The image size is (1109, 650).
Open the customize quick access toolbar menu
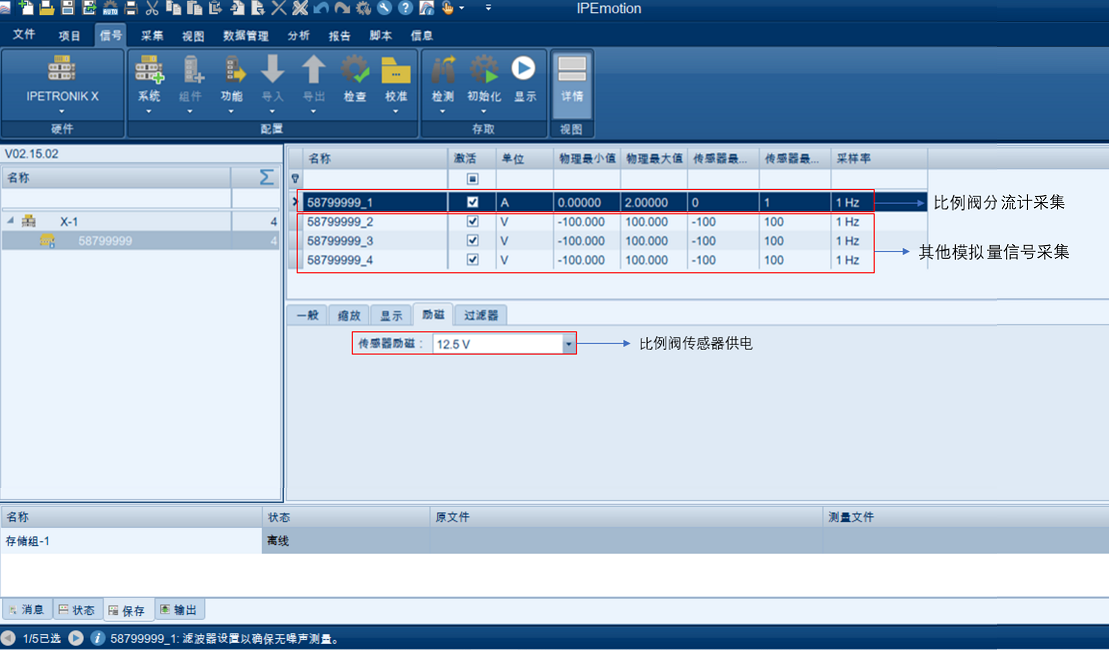488,8
